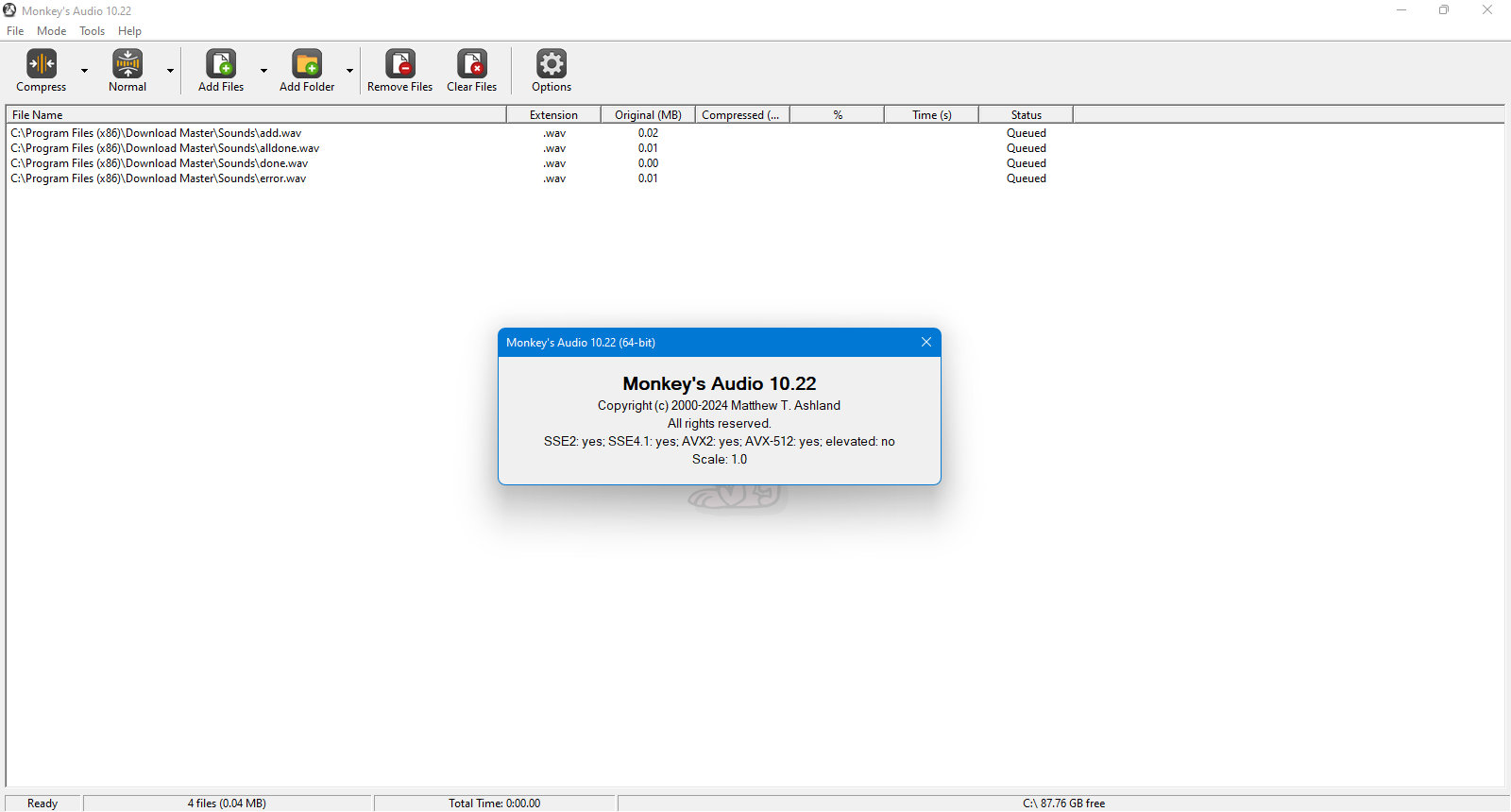Minimize the Monkey's Audio window
The height and width of the screenshot is (812, 1511).
click(x=1401, y=10)
